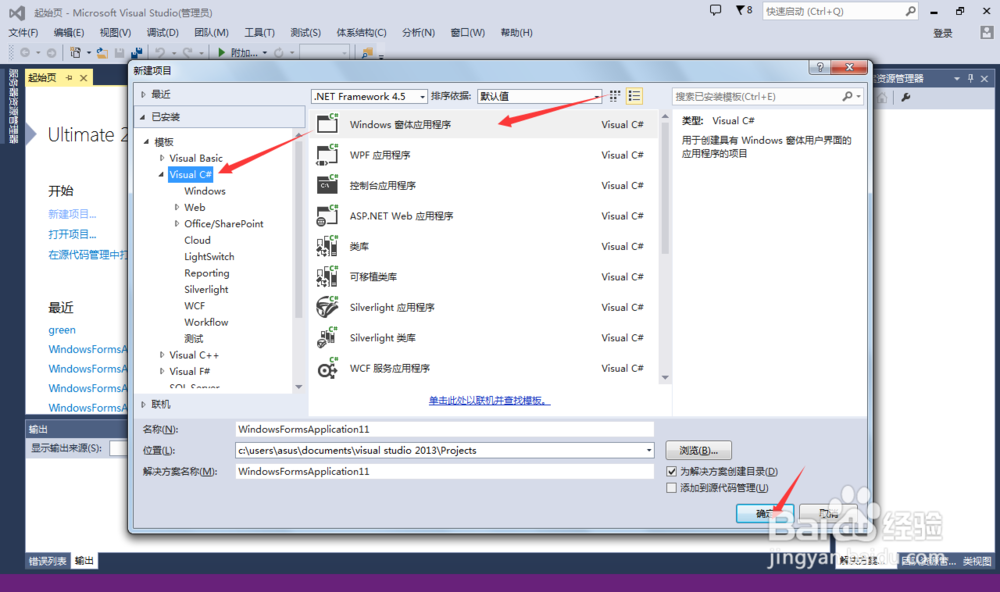Expand the Office/SharePoint tree node
The width and height of the screenshot is (1000, 592).
pos(177,223)
